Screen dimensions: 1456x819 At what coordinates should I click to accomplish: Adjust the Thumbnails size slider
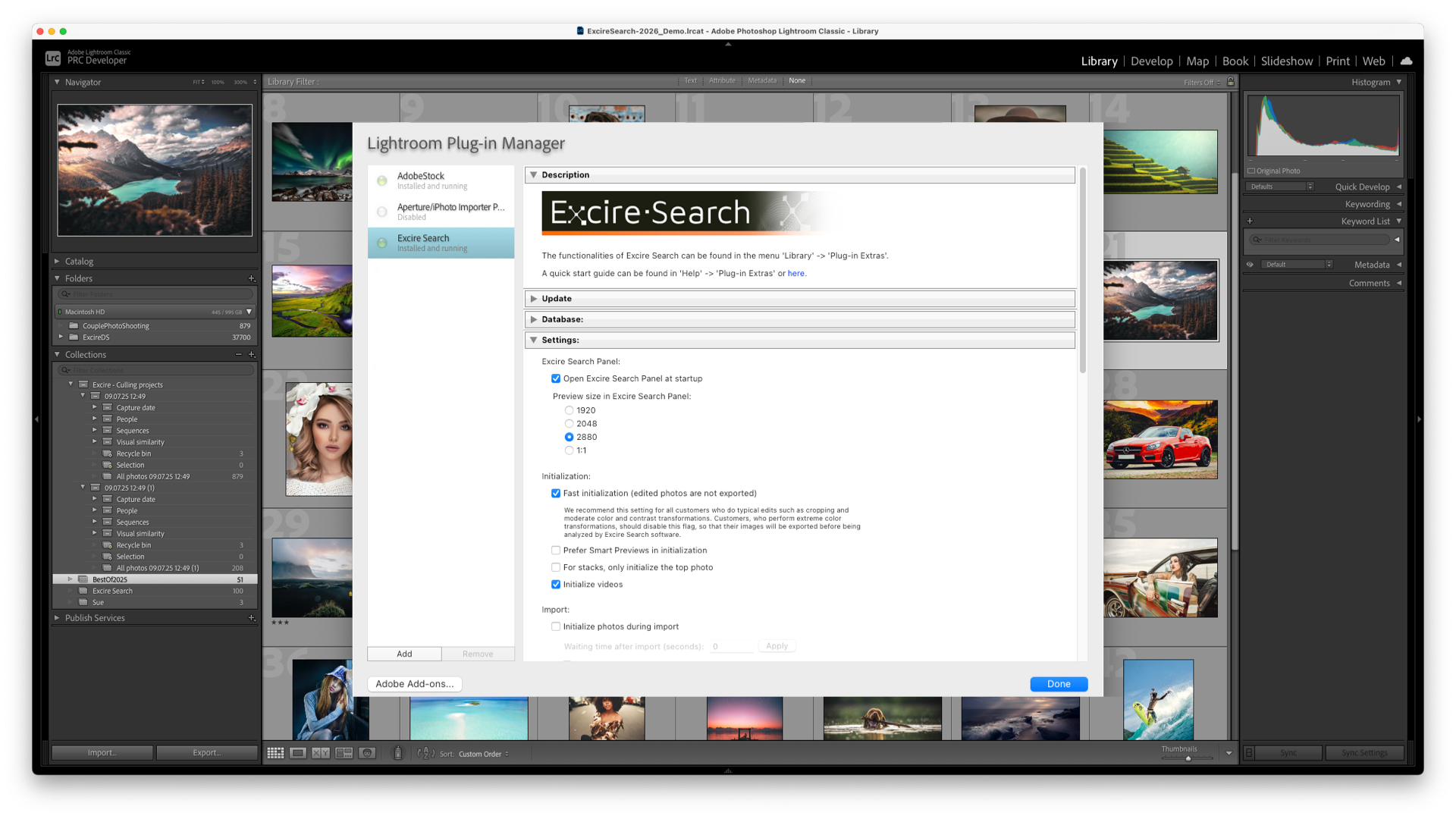click(x=1188, y=758)
